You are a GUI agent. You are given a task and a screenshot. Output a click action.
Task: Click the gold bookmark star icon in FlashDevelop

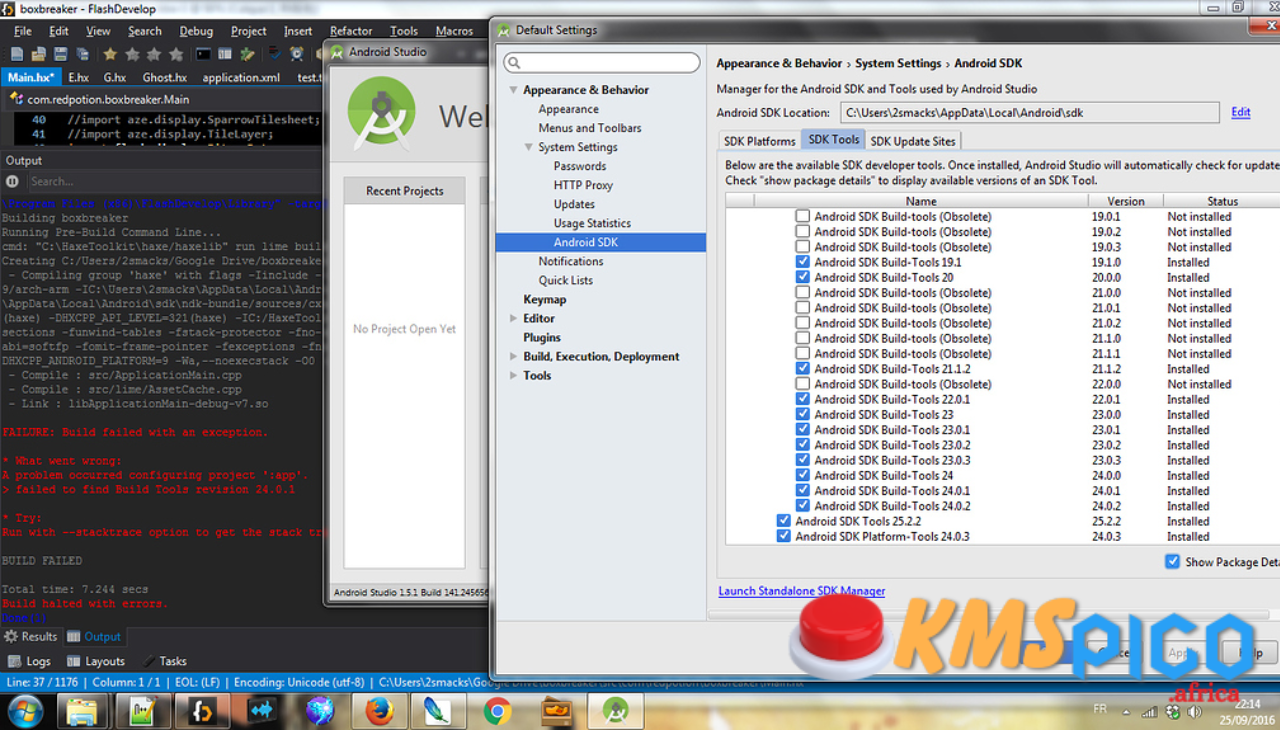[x=110, y=54]
